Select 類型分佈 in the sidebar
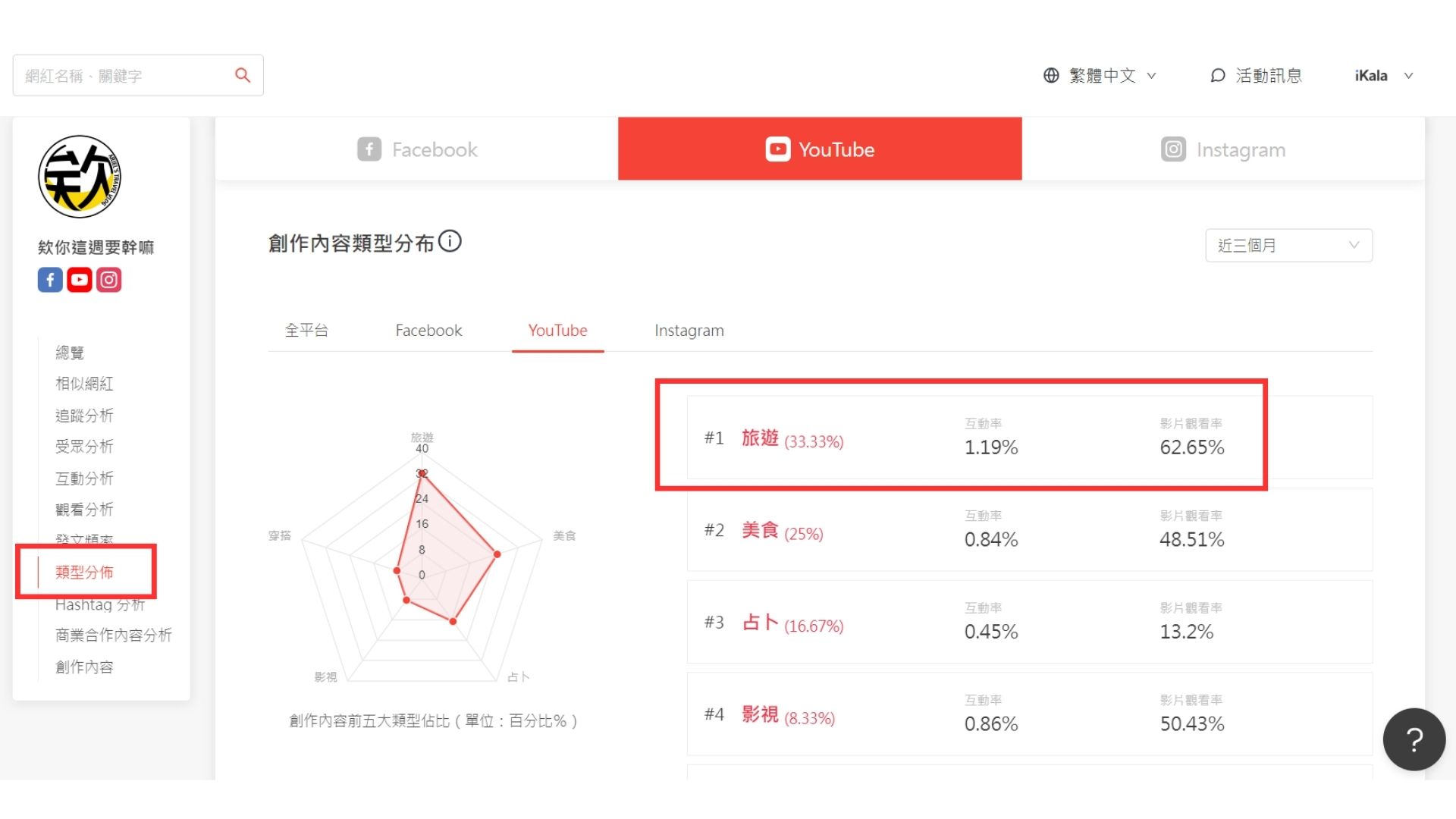 (84, 573)
